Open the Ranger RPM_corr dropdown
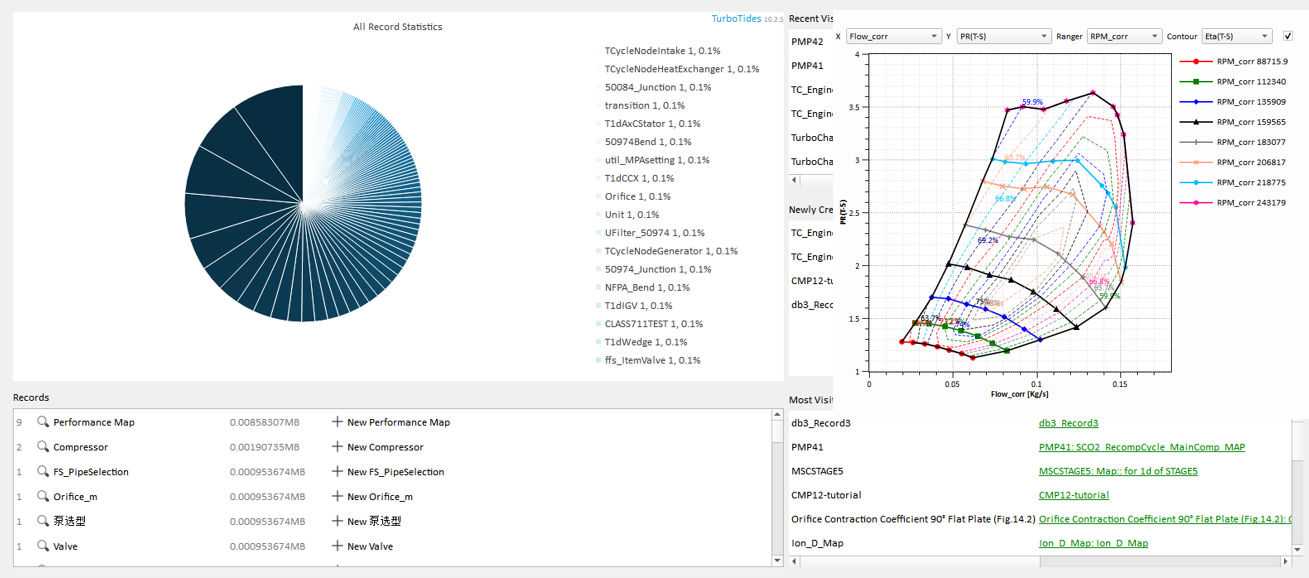1309x578 pixels. click(1123, 35)
